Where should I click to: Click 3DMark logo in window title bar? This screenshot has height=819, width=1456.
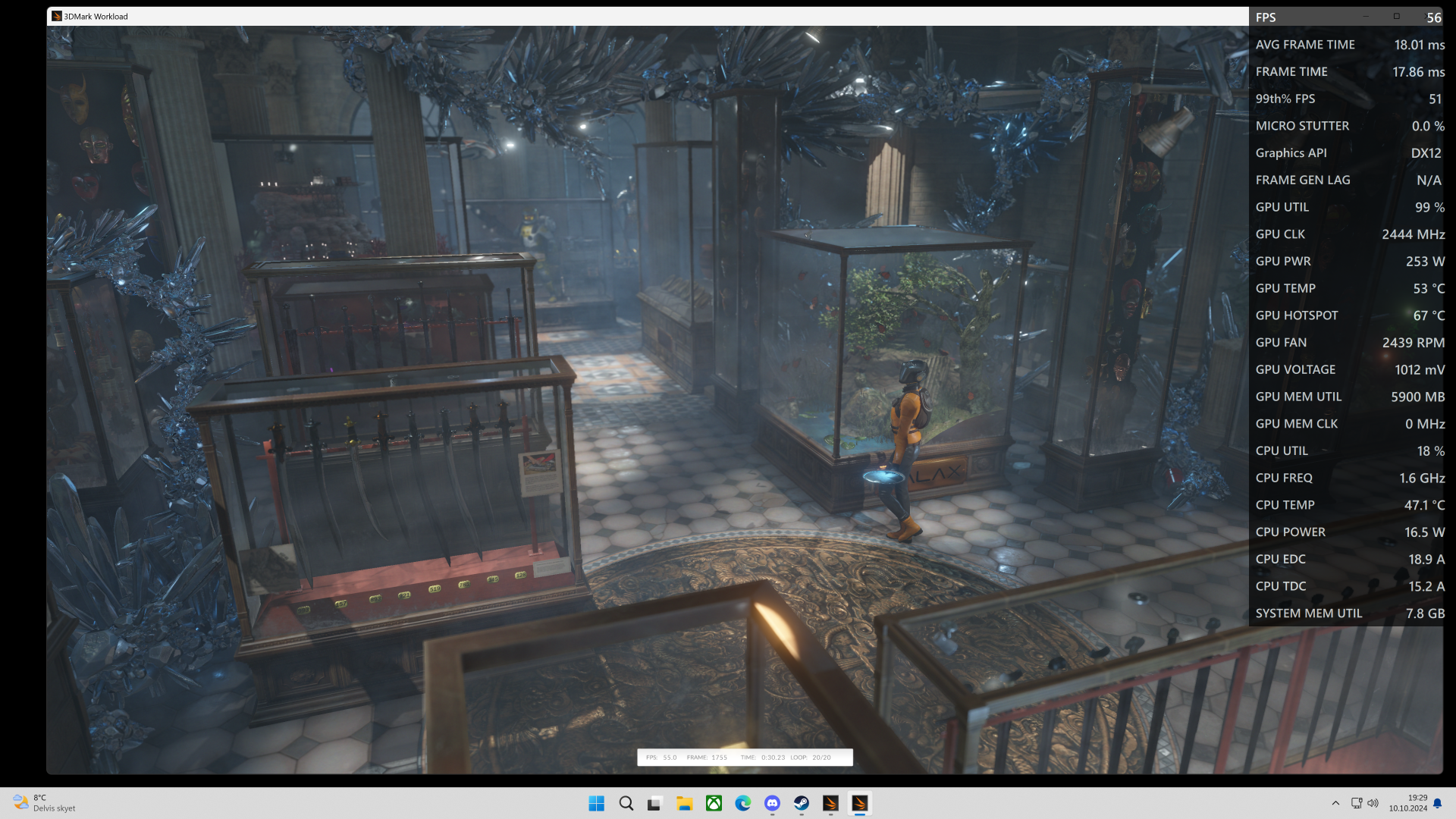coord(56,16)
